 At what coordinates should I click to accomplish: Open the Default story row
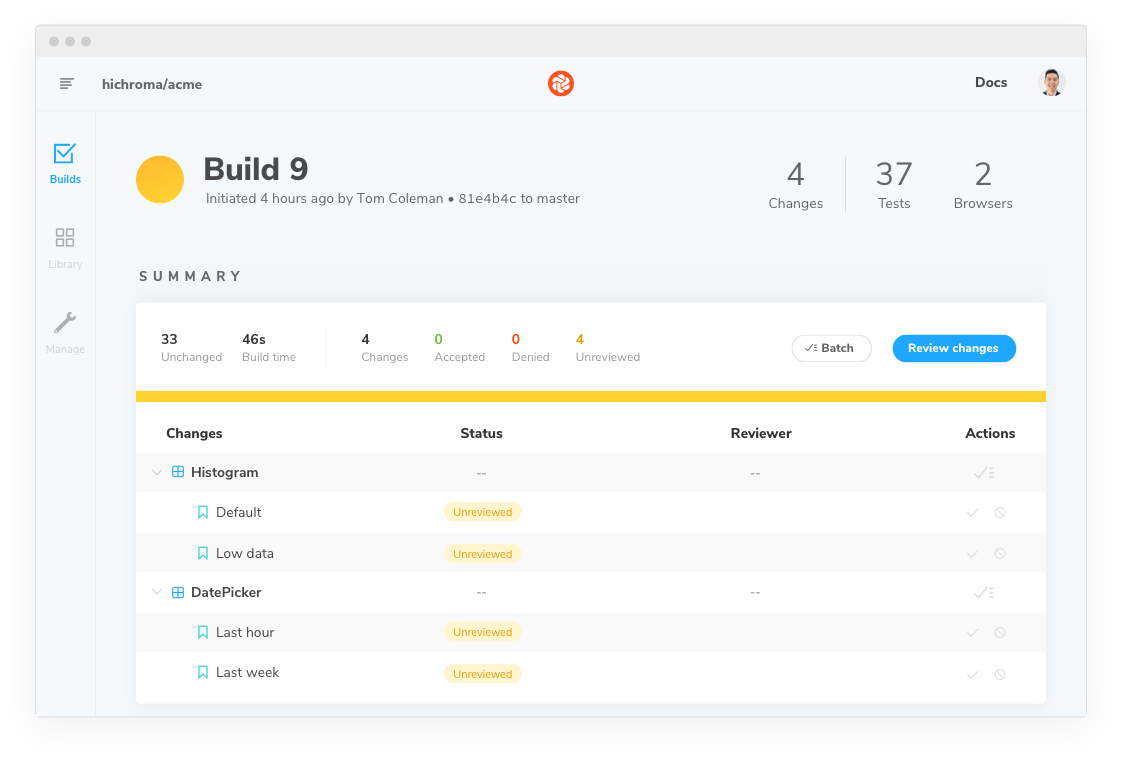591,512
